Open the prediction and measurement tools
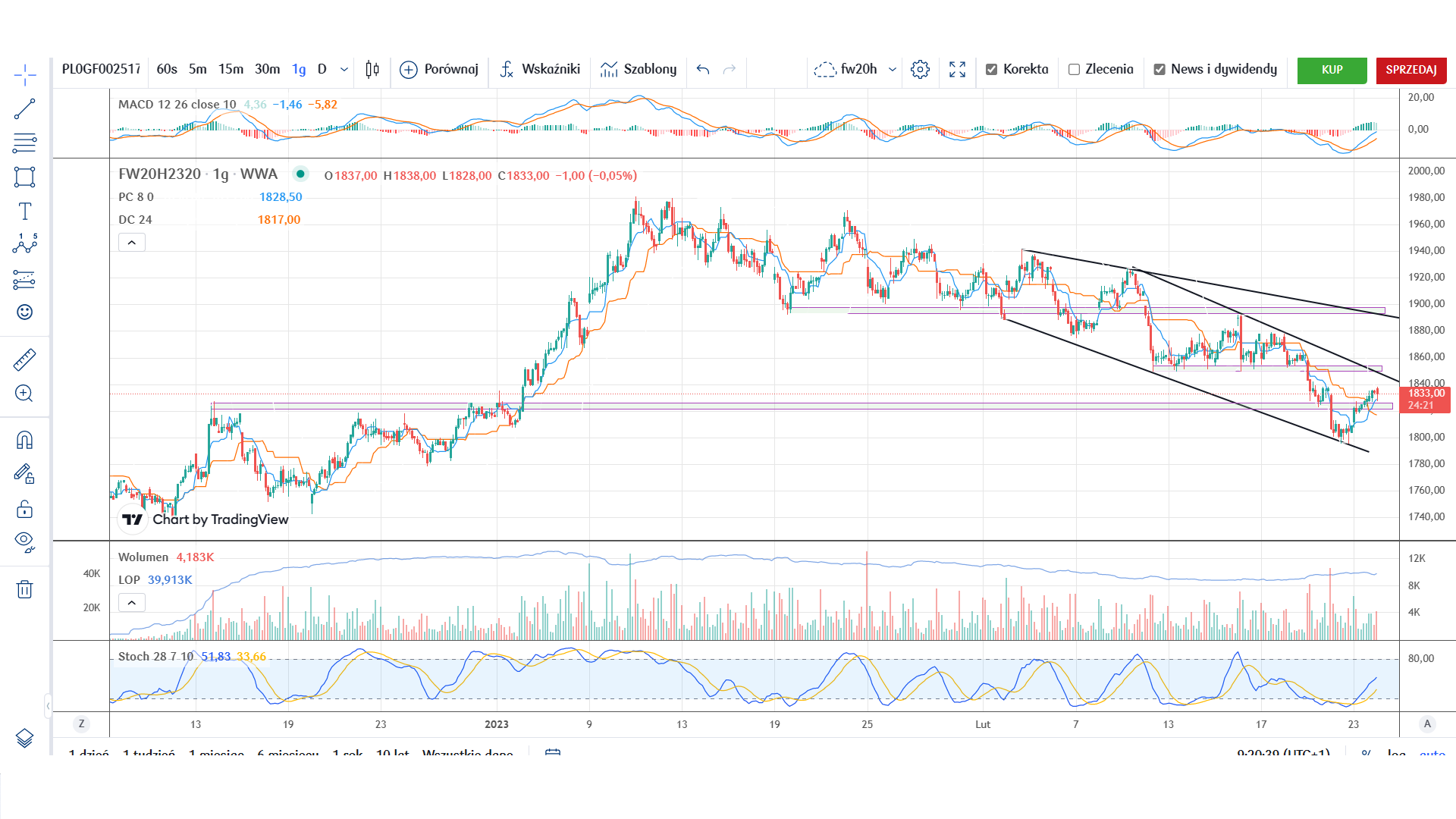The width and height of the screenshot is (1456, 819). click(24, 280)
